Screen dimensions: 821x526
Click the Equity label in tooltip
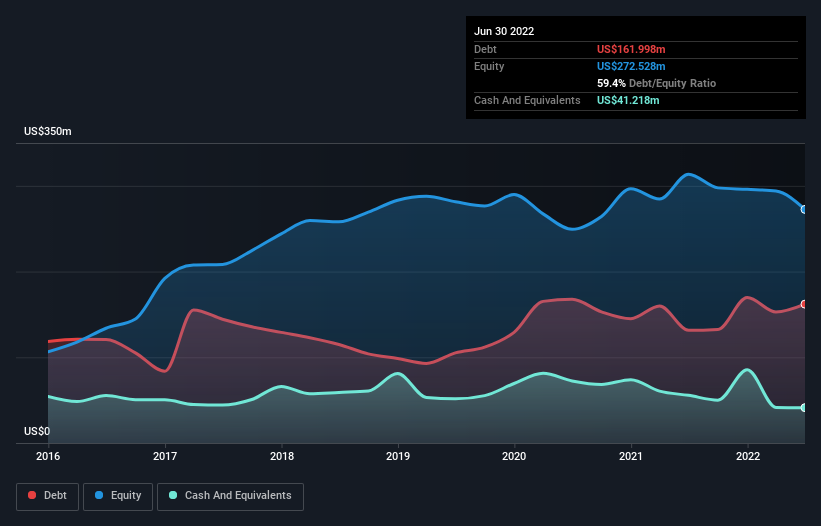[x=489, y=66]
